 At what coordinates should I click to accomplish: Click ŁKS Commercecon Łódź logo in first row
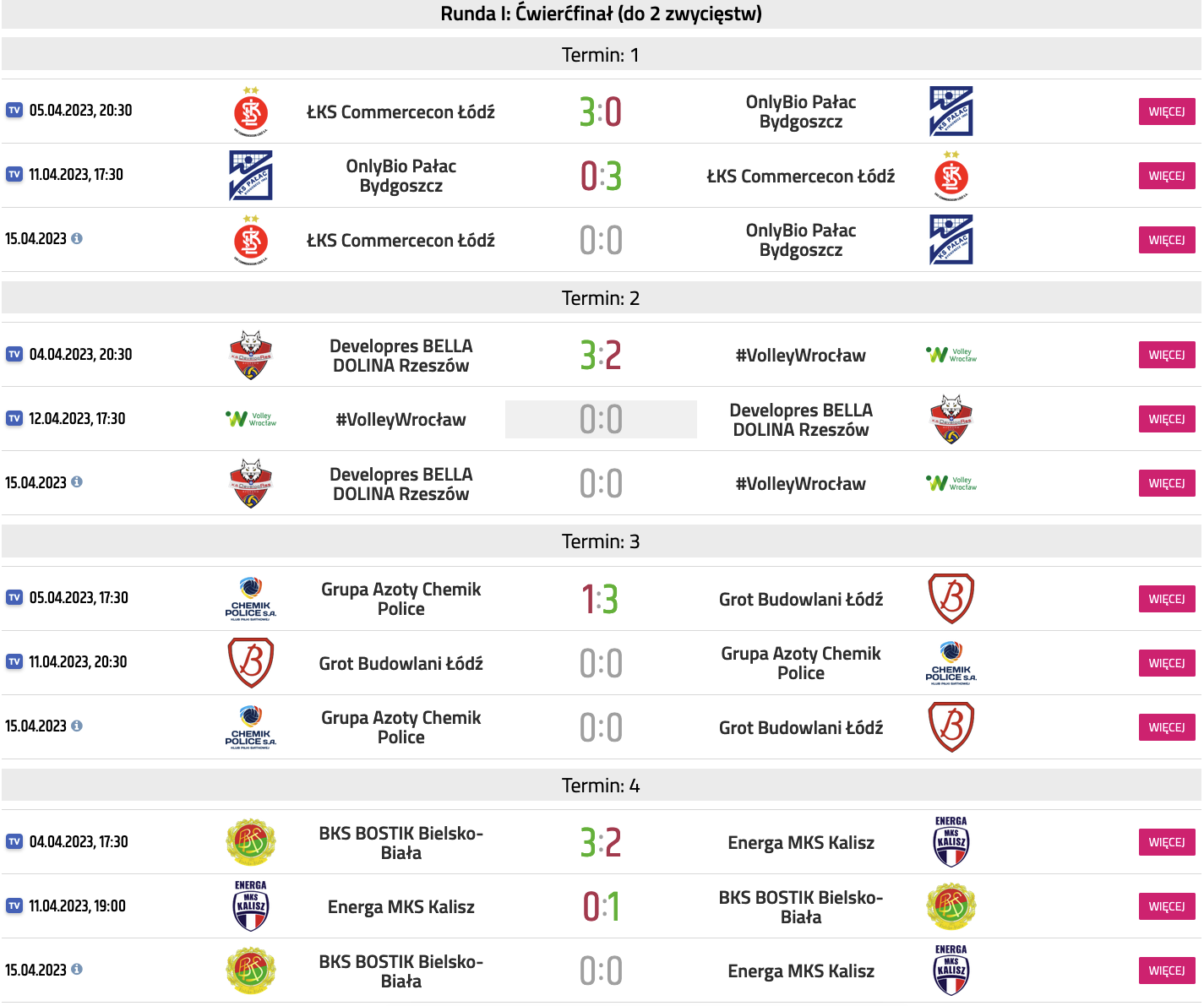[x=251, y=111]
